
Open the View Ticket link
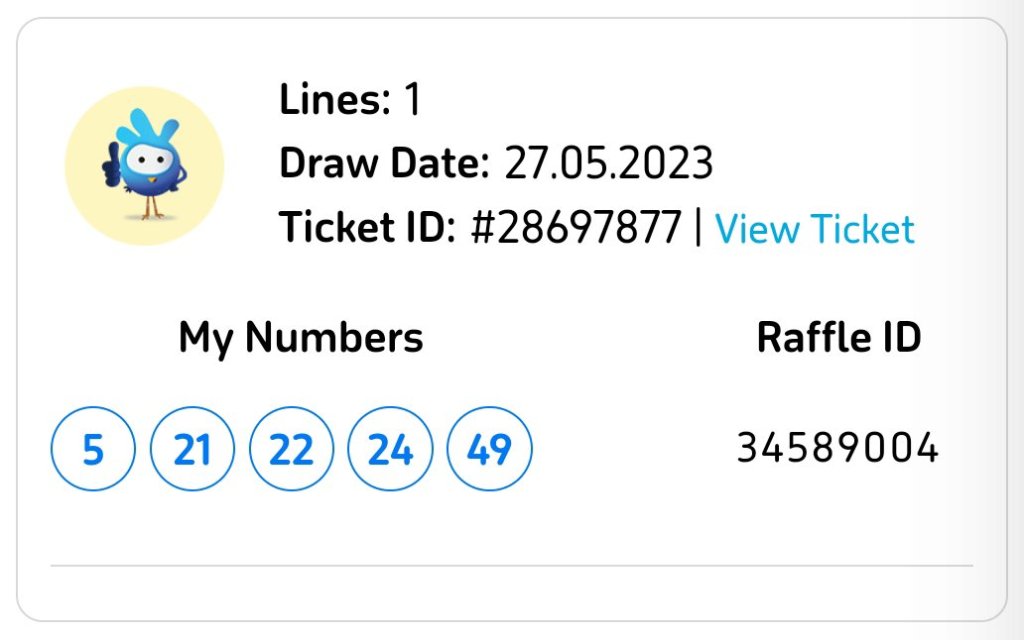point(814,229)
